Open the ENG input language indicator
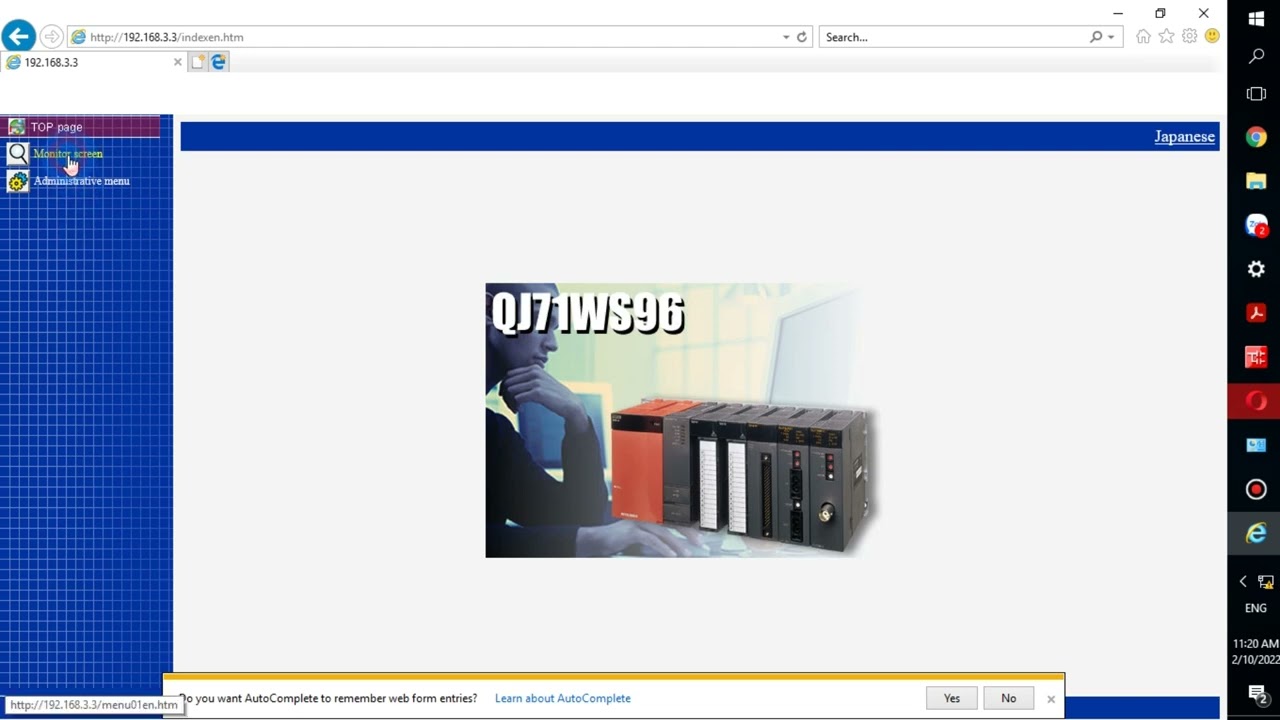Screen dimensions: 1280x720 click(x=1256, y=608)
